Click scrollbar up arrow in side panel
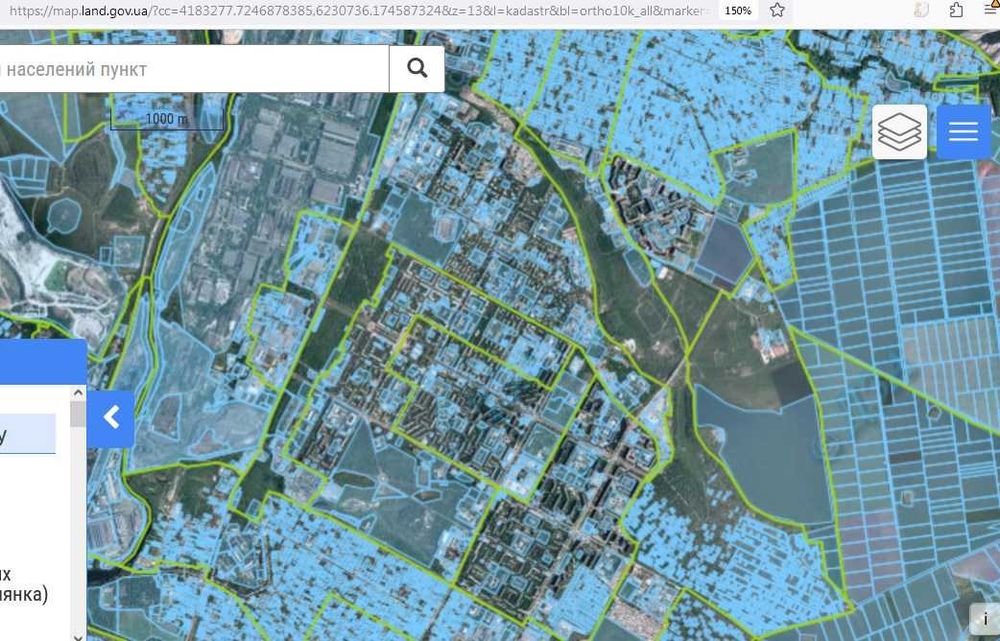The image size is (1000, 641). [78, 393]
